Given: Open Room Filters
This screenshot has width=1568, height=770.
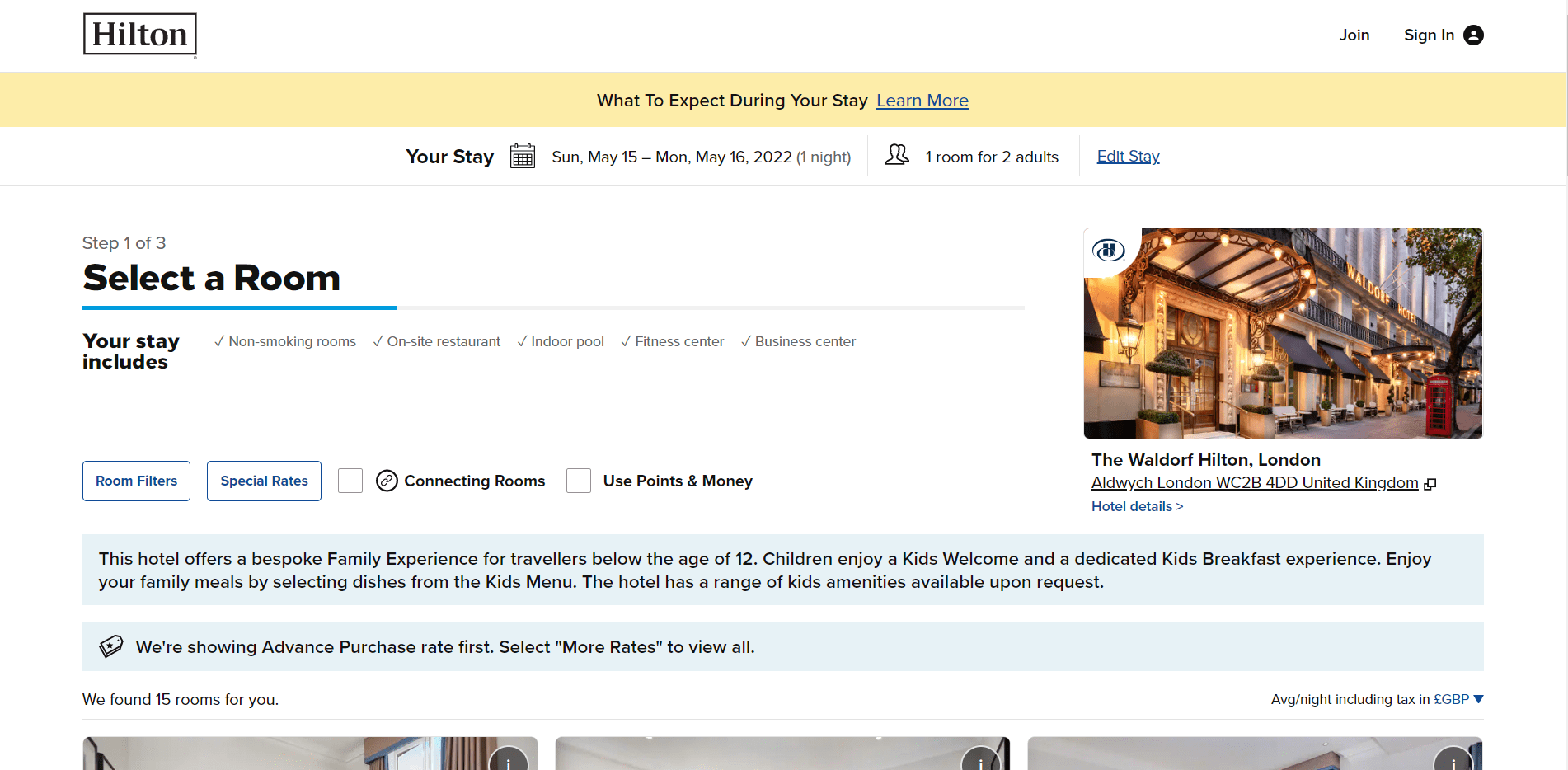Looking at the screenshot, I should click(136, 481).
